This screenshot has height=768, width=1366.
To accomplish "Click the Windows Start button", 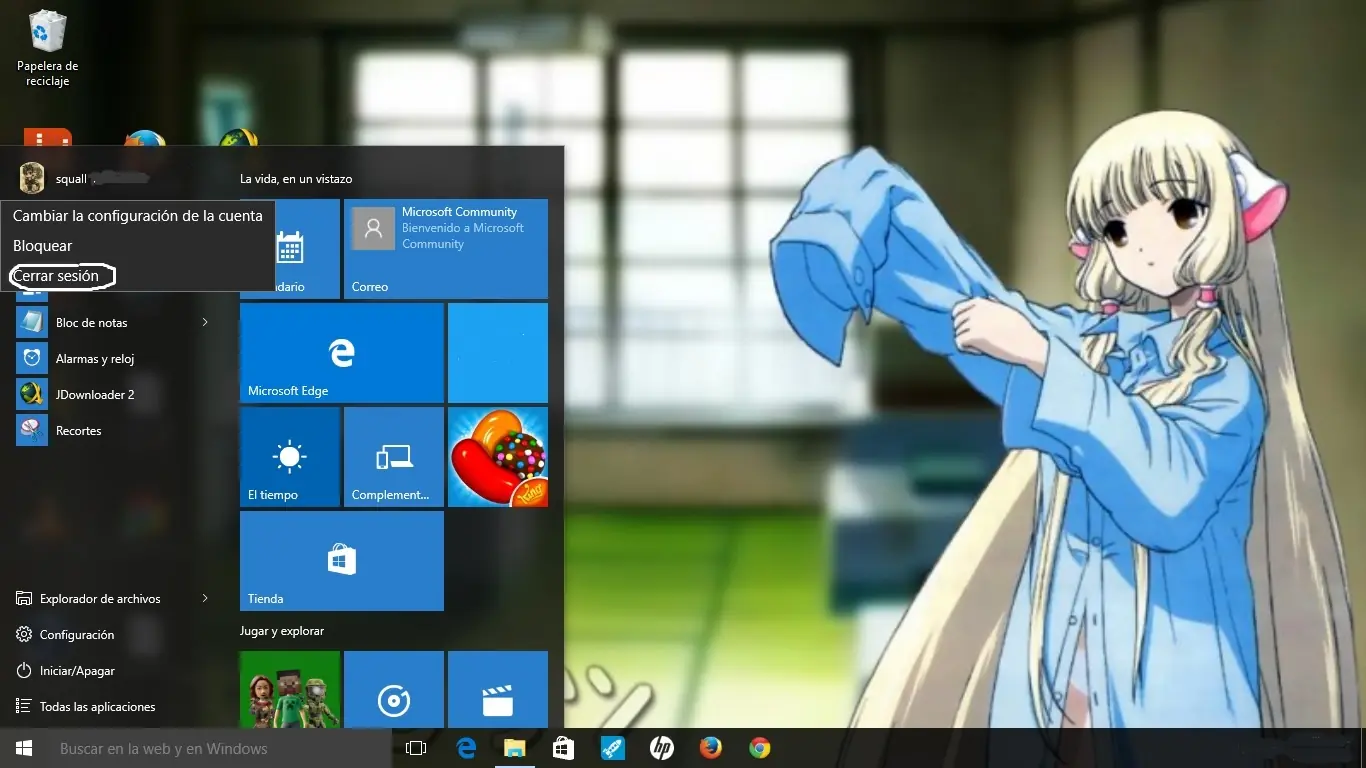I will [24, 748].
